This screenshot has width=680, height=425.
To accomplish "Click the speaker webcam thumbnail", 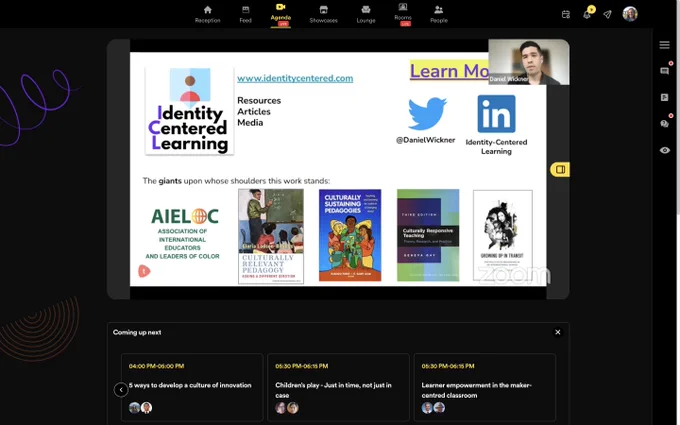I will pyautogui.click(x=529, y=62).
